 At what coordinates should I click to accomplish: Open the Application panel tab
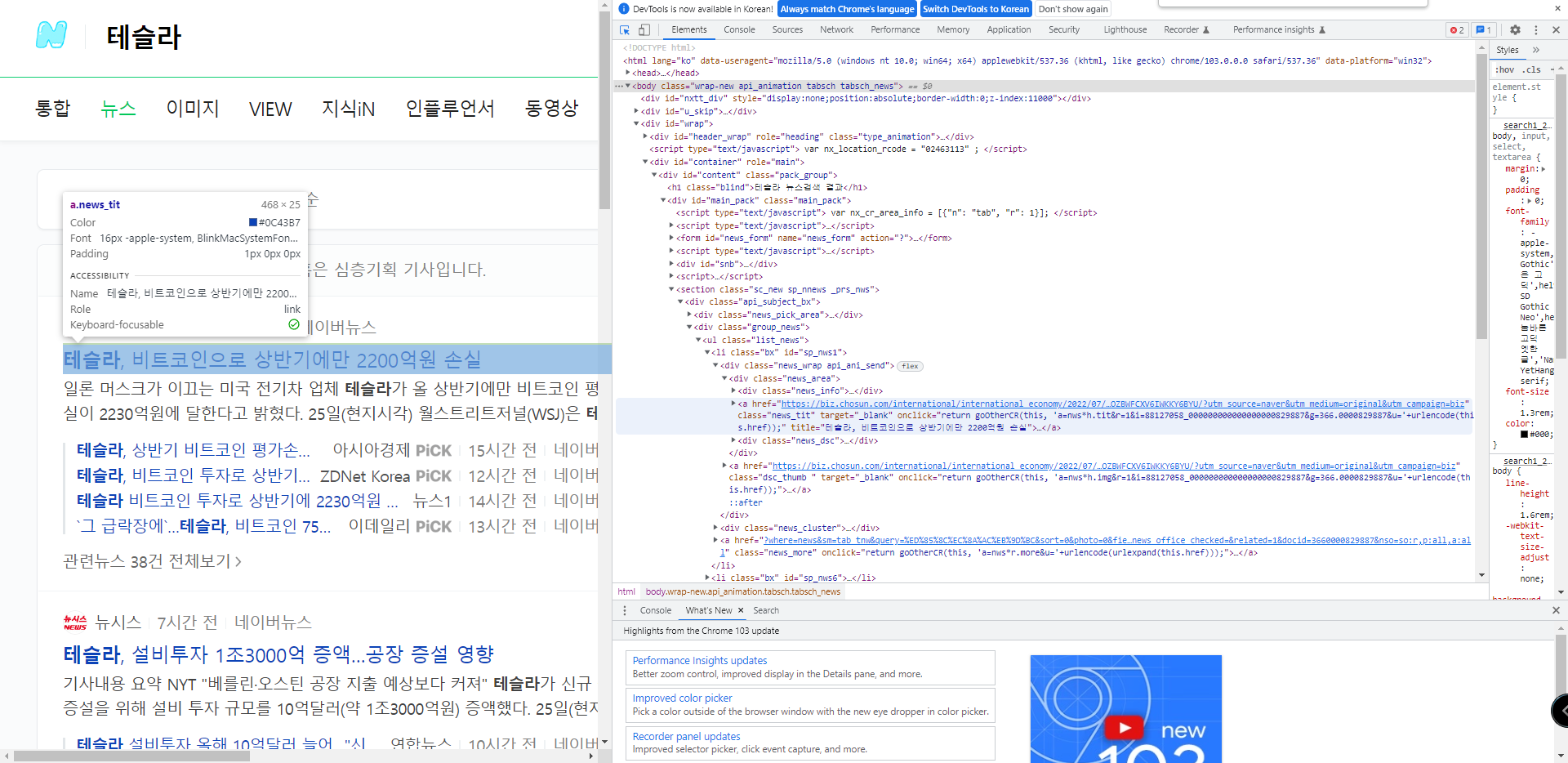(1009, 29)
